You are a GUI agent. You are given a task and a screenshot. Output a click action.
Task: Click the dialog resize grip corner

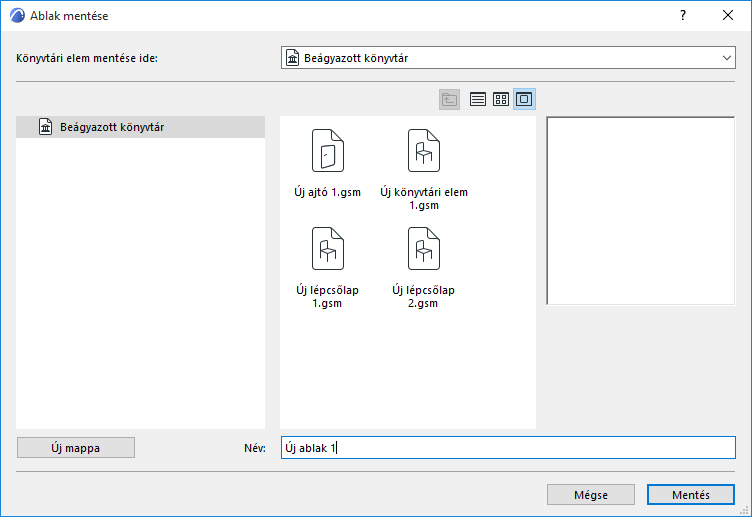pyautogui.click(x=745, y=510)
